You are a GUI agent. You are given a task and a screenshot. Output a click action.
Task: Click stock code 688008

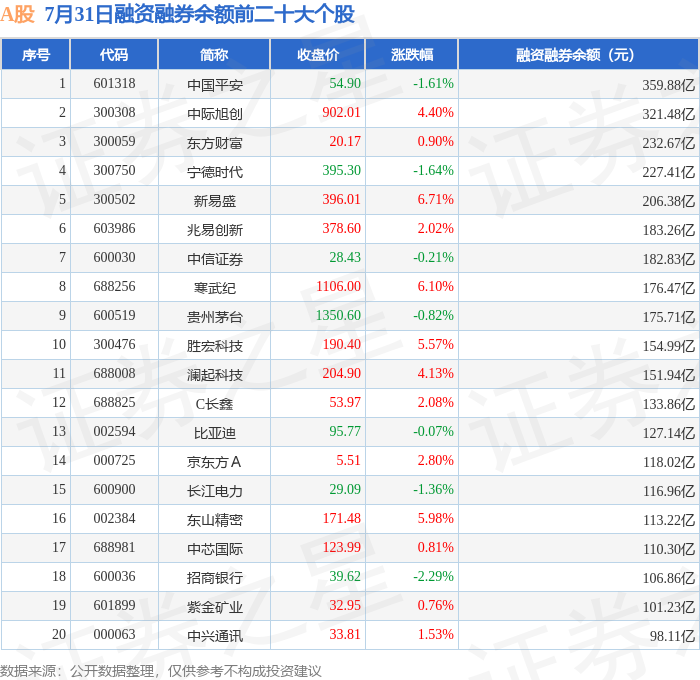pyautogui.click(x=114, y=373)
